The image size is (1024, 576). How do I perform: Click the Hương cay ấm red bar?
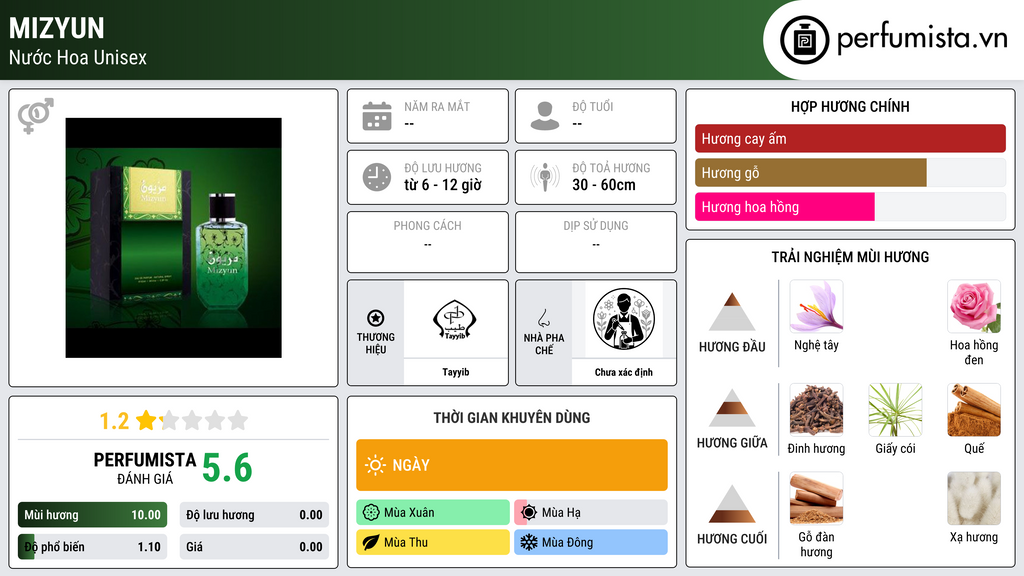point(850,138)
